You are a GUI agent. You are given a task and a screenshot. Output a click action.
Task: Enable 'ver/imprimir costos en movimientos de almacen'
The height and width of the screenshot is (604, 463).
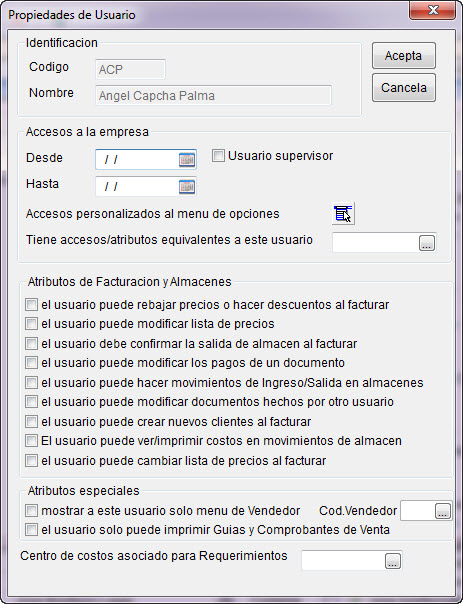click(x=31, y=441)
